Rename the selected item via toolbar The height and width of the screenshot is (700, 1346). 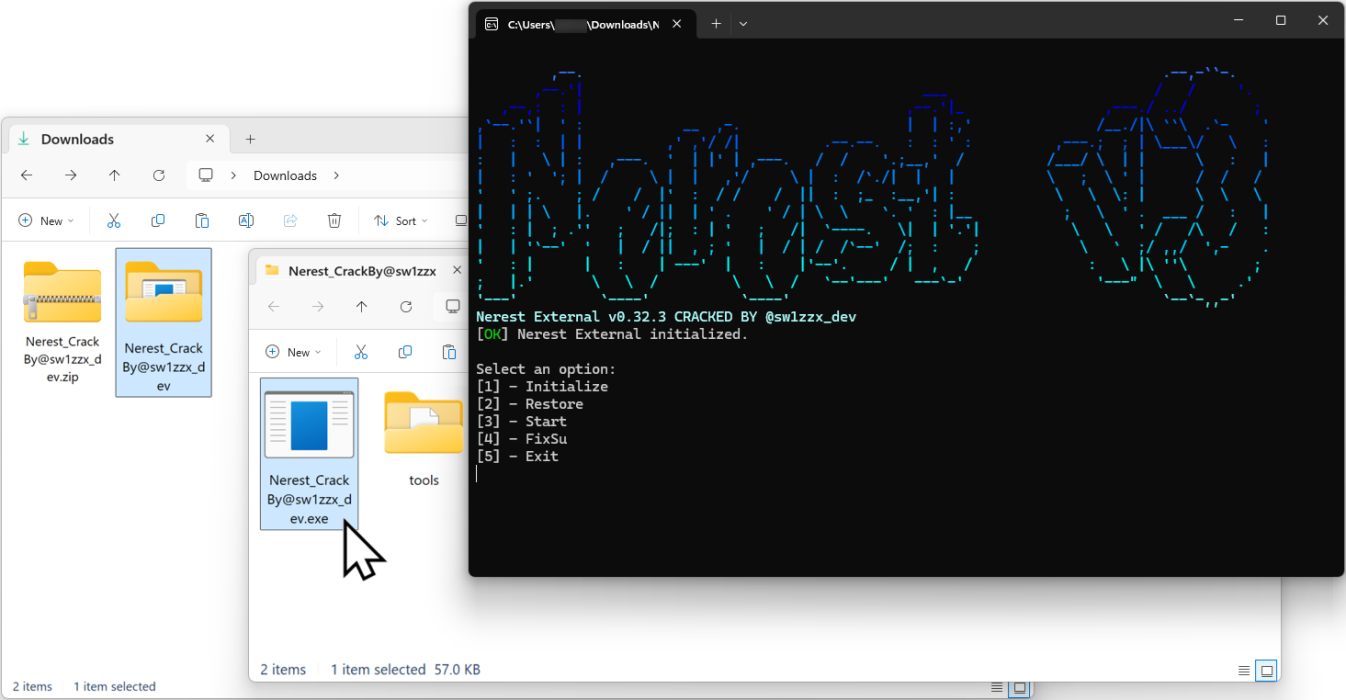click(246, 220)
